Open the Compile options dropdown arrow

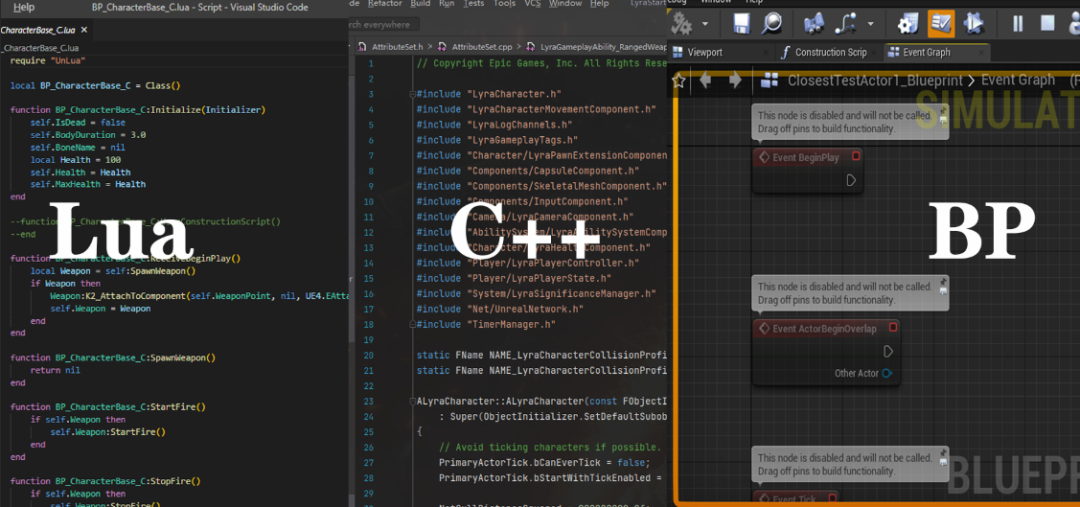(706, 25)
